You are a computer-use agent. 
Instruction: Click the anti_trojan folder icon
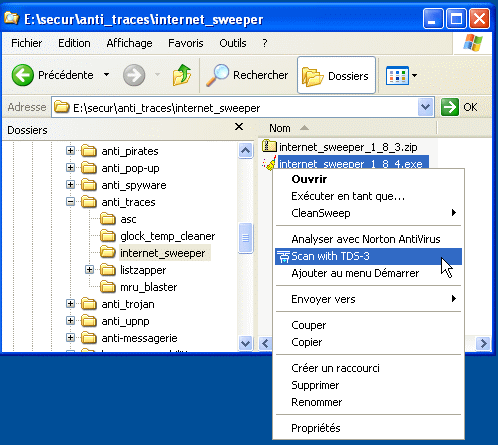click(x=89, y=304)
